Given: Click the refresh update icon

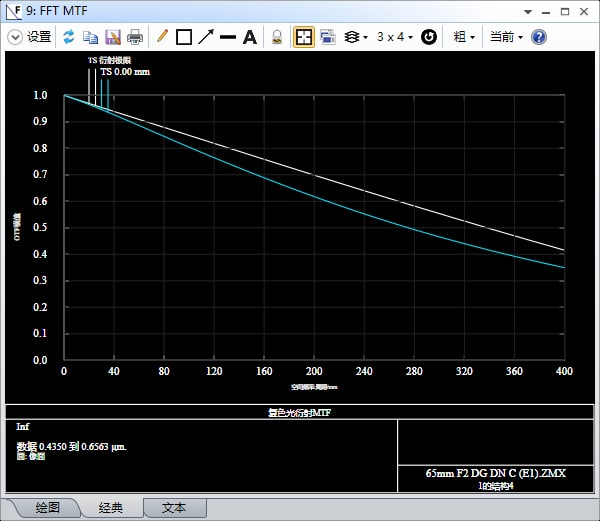Looking at the screenshot, I should coord(69,37).
